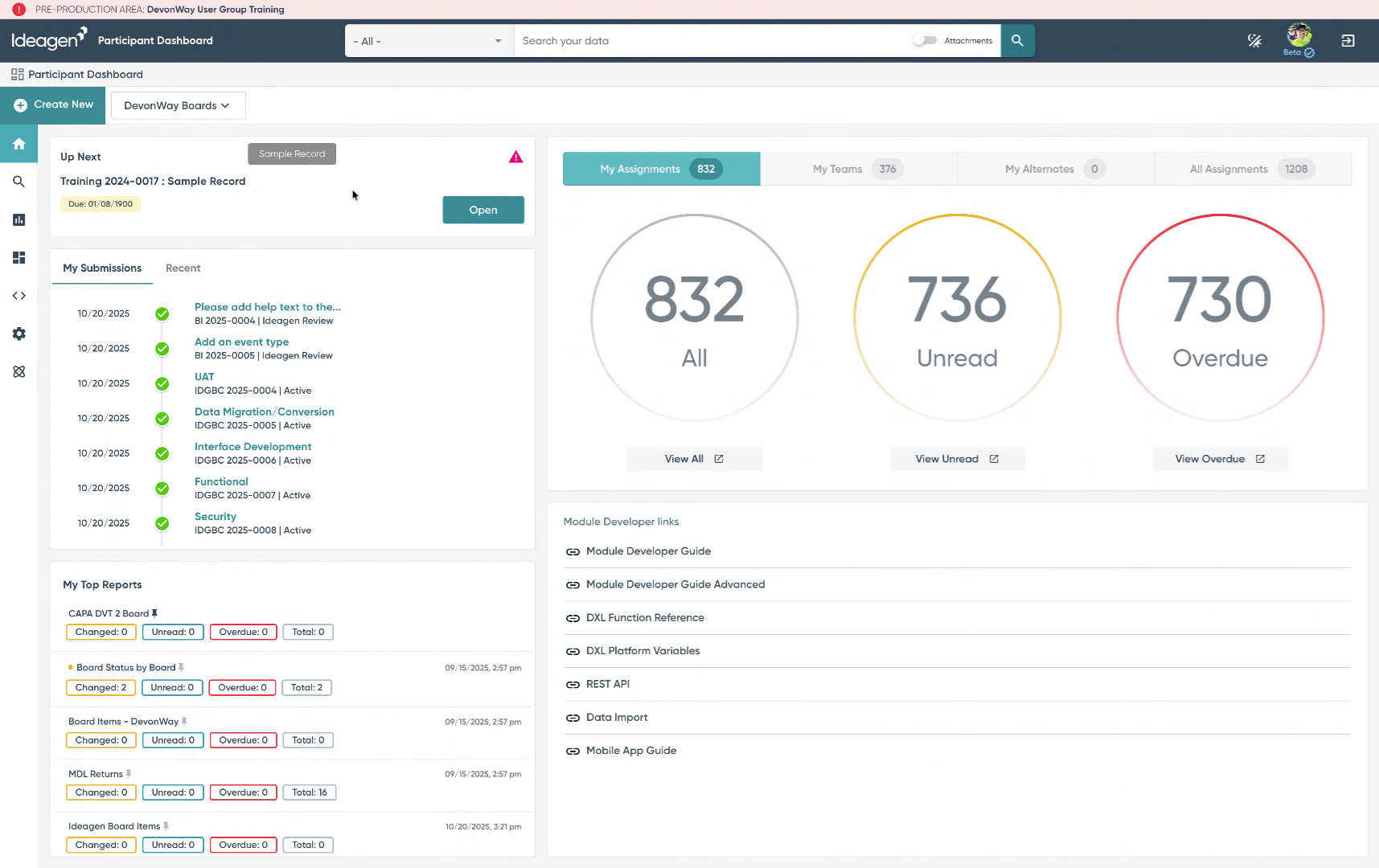The height and width of the screenshot is (868, 1379).
Task: Open the sidebar Search magnifier icon
Action: [18, 182]
